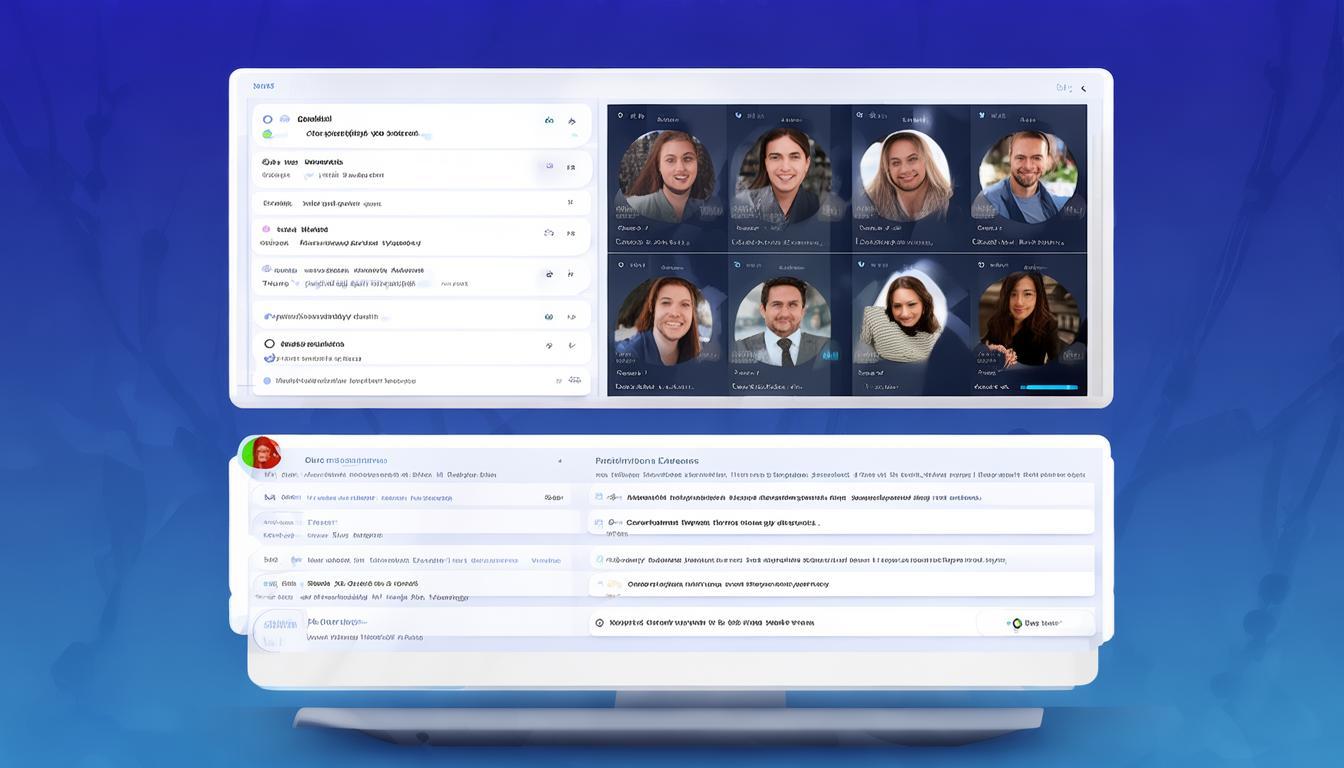The image size is (1344, 768).
Task: Click the pink dot marker in the fourth list row
Action: tap(266, 229)
